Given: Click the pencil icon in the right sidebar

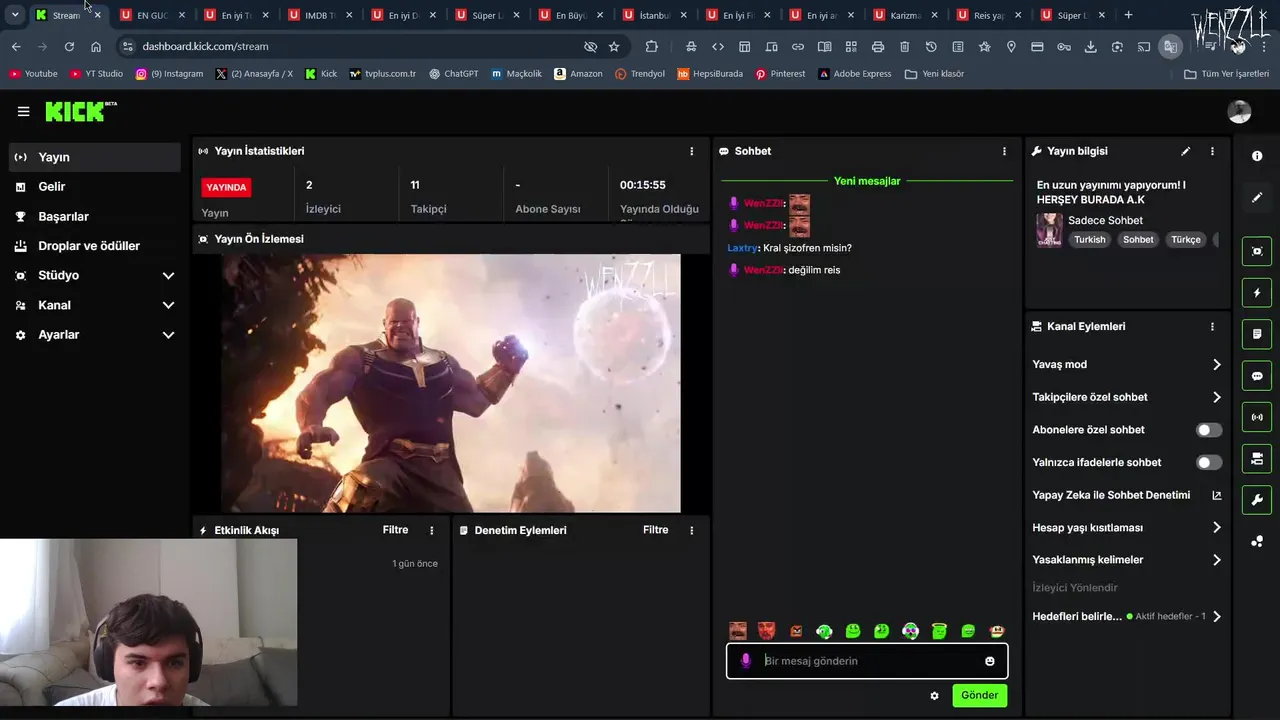Looking at the screenshot, I should point(1257,197).
